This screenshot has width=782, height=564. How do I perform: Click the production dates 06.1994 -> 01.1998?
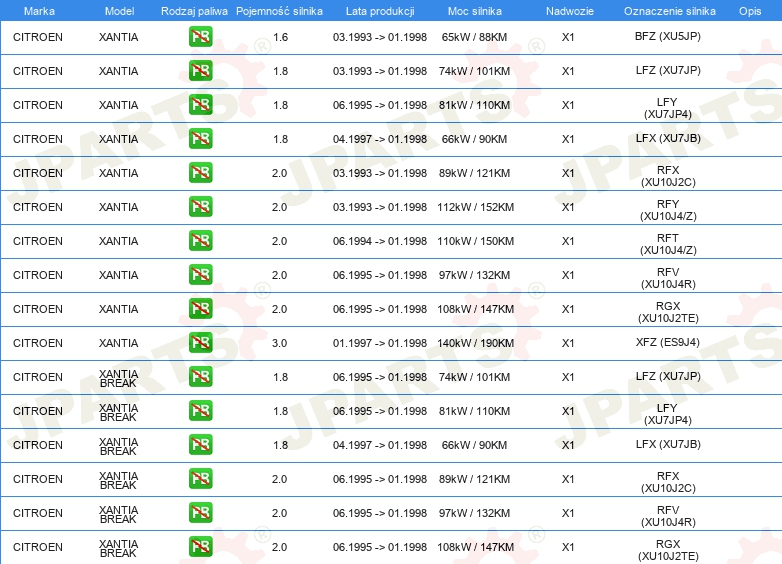point(380,241)
